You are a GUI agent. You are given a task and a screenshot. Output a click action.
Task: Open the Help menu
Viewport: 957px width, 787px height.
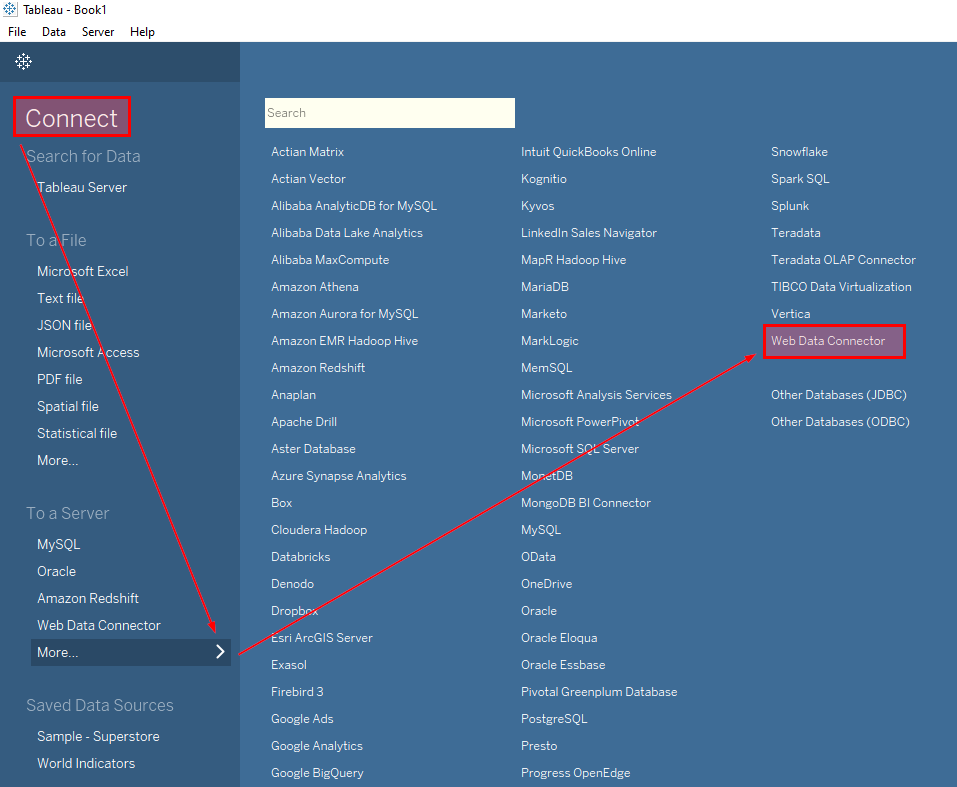(x=142, y=32)
